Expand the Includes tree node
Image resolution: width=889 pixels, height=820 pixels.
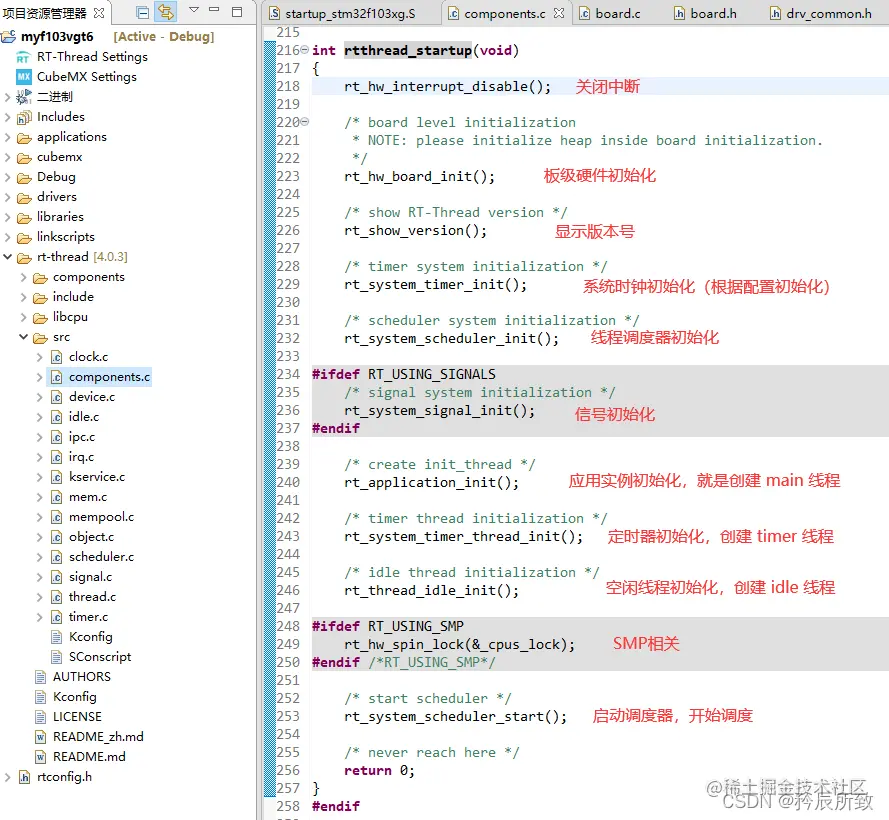point(7,117)
